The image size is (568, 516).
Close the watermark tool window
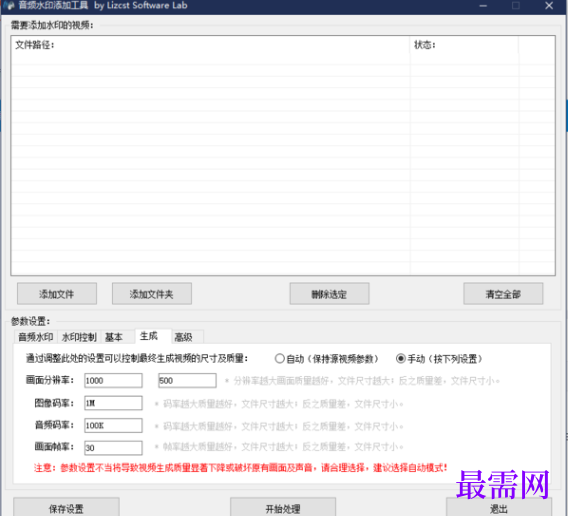549,6
